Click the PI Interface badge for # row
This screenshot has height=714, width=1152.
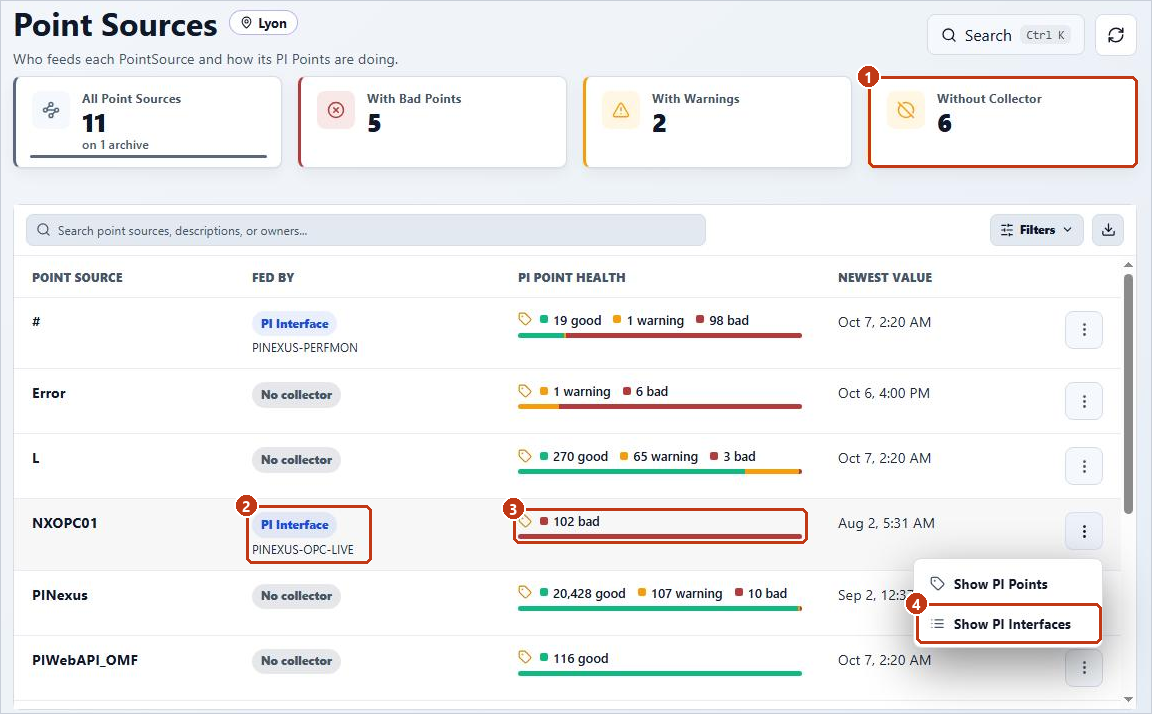[295, 323]
